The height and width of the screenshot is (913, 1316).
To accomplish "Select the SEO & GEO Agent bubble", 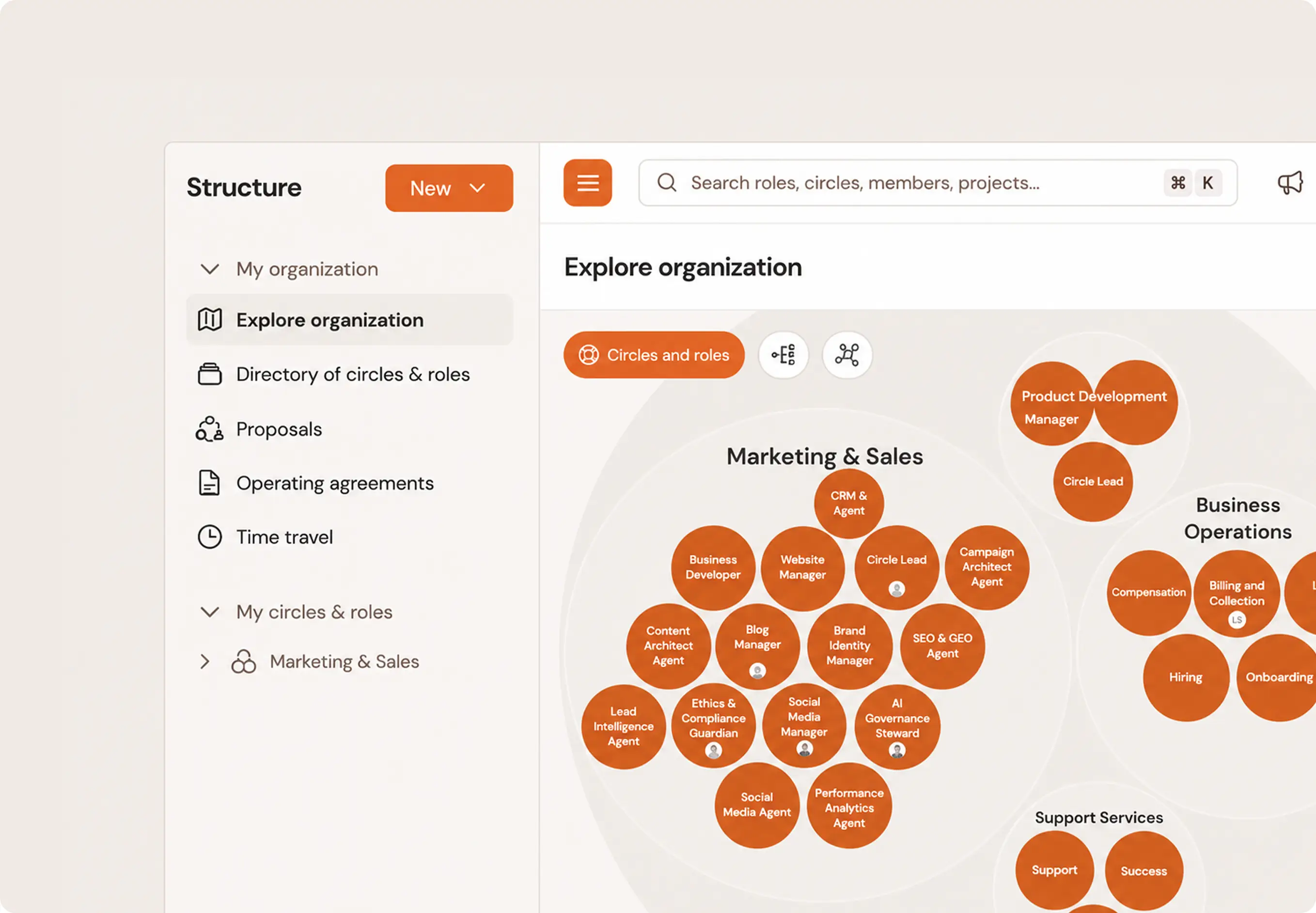I will point(942,646).
